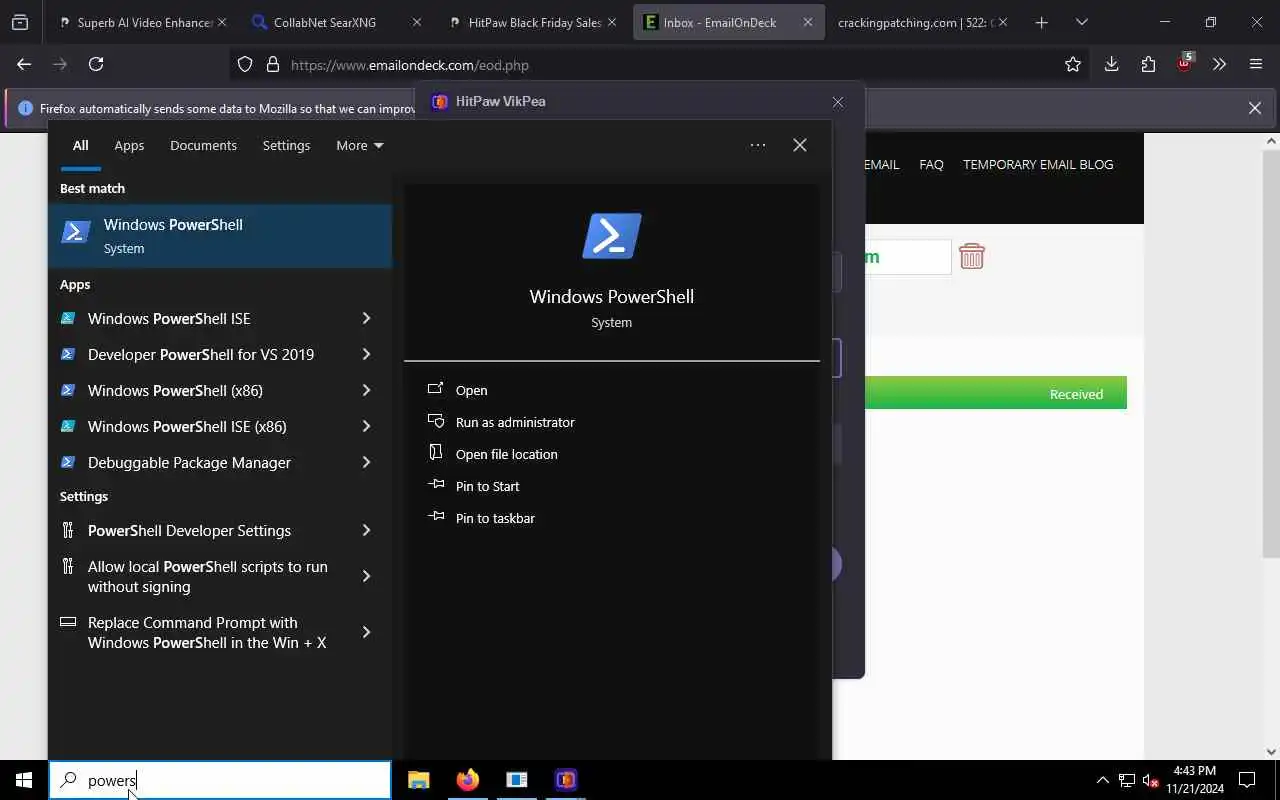The width and height of the screenshot is (1280, 800).
Task: Click the PowerShell Developer Settings icon
Action: [x=68, y=530]
